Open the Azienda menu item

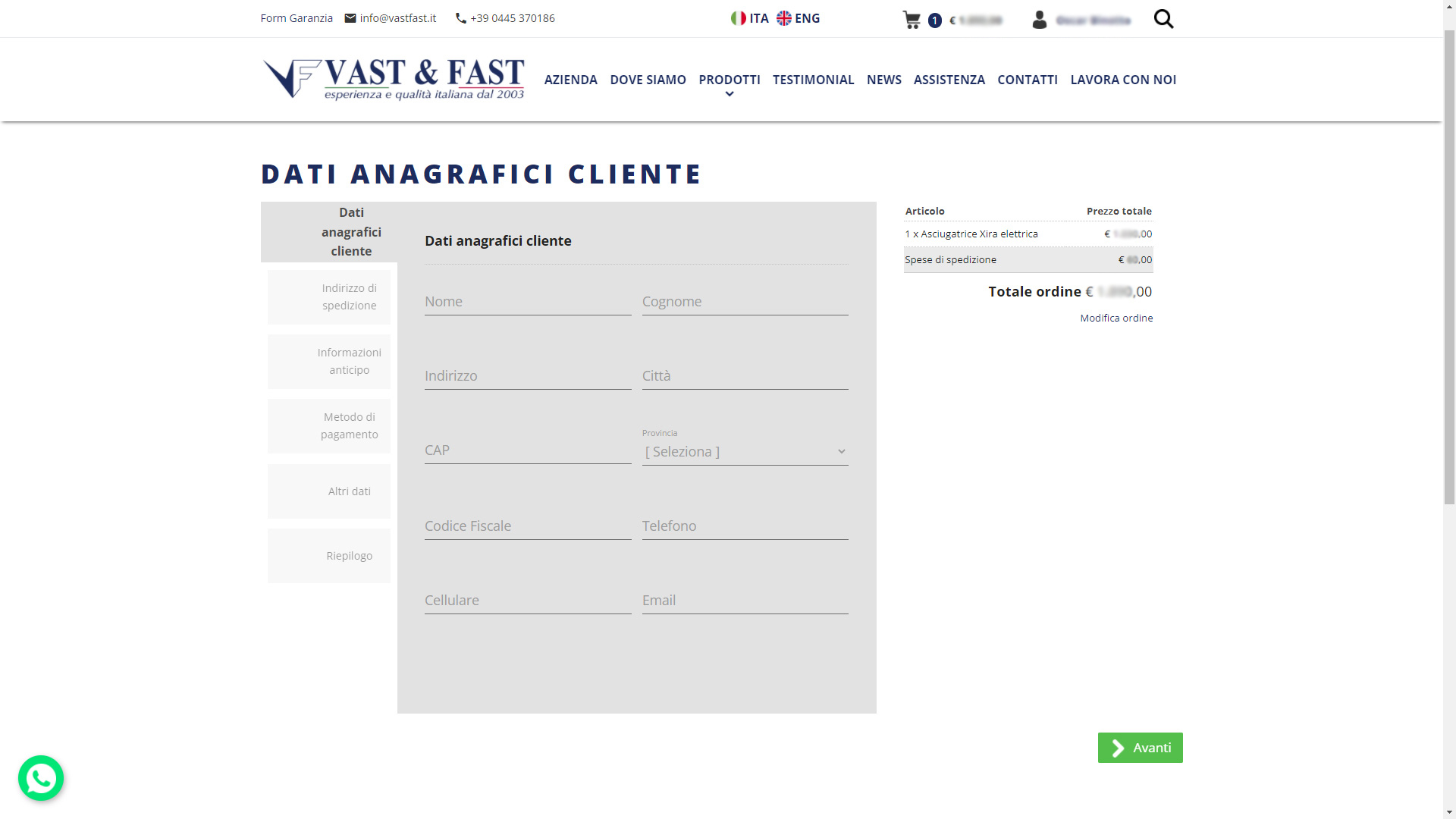pyautogui.click(x=570, y=80)
